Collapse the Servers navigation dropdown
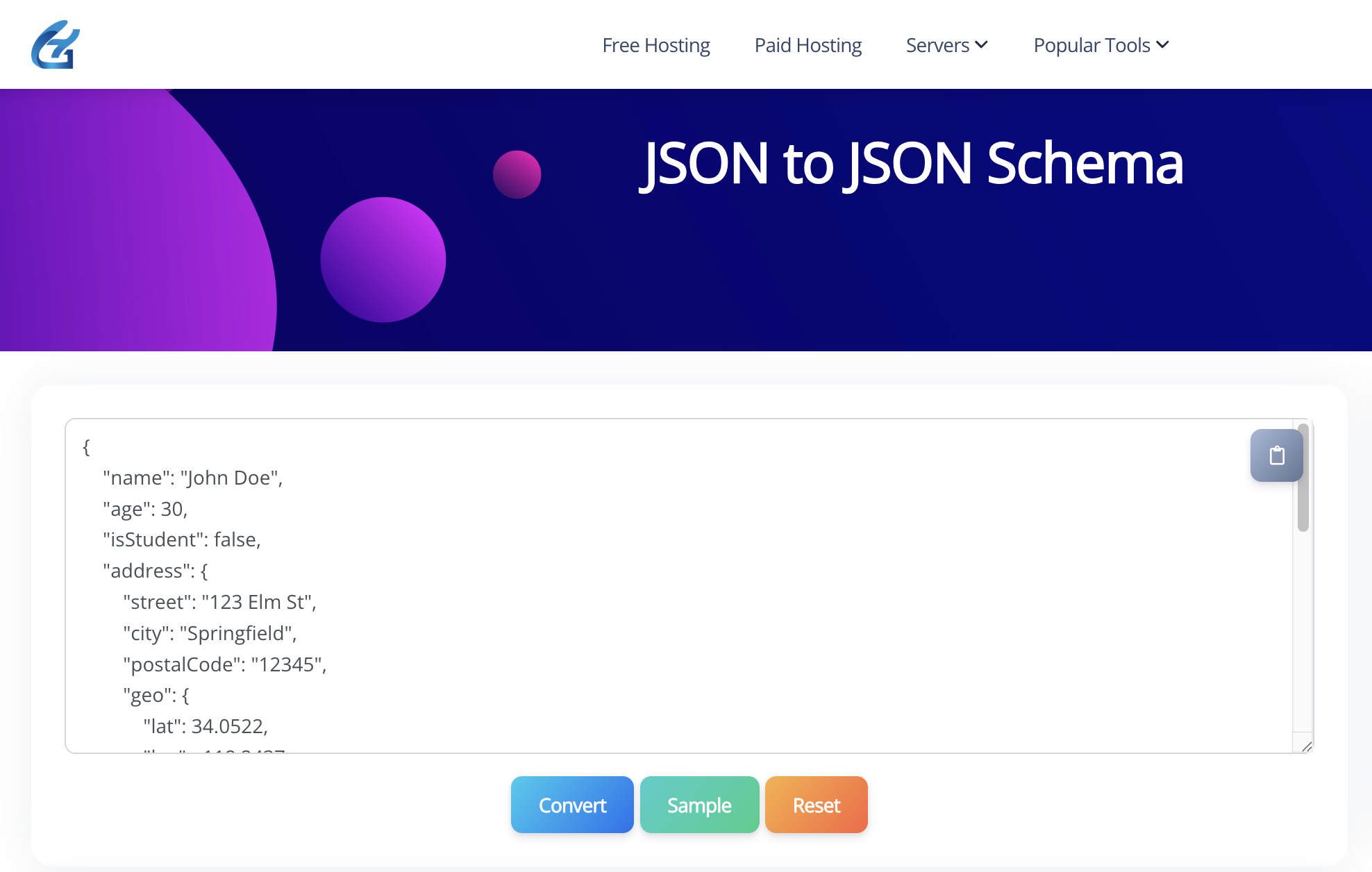 click(946, 44)
